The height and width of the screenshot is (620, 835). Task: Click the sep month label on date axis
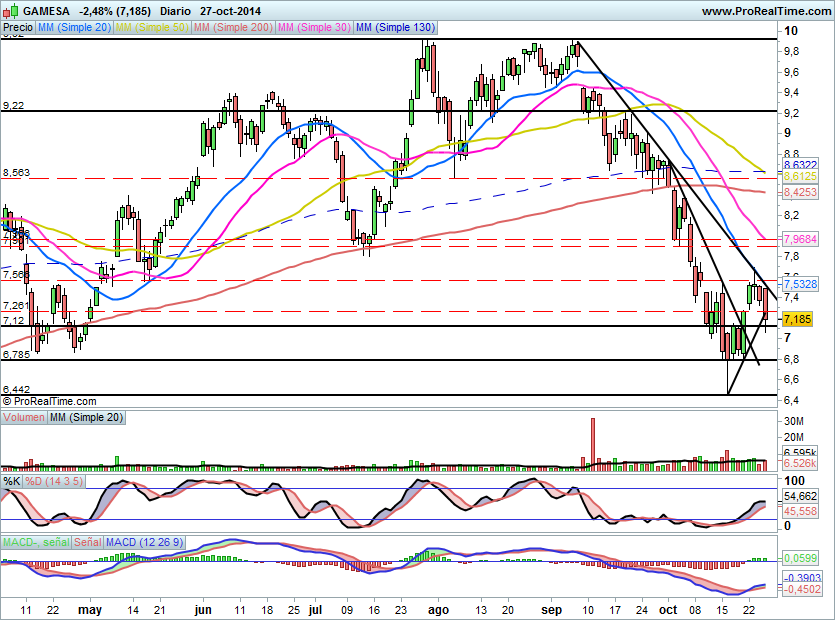pyautogui.click(x=552, y=610)
